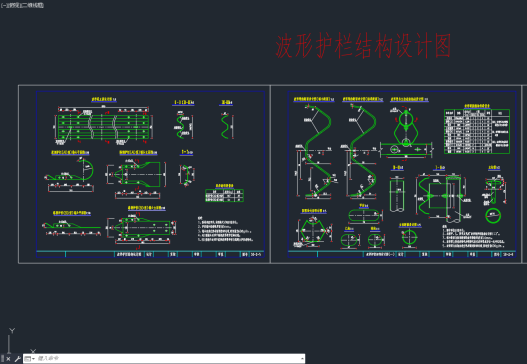Viewport: 527px width, 364px height.
Task: Open recent commands dropdown in command line
Action: click(30, 359)
